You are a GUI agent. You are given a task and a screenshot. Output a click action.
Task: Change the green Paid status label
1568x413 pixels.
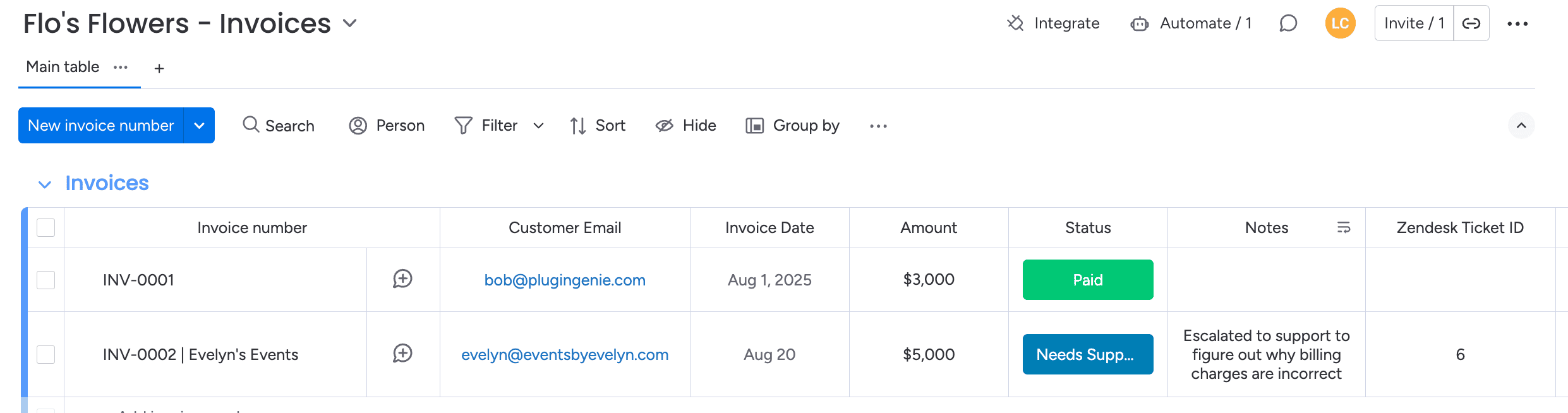tap(1088, 280)
